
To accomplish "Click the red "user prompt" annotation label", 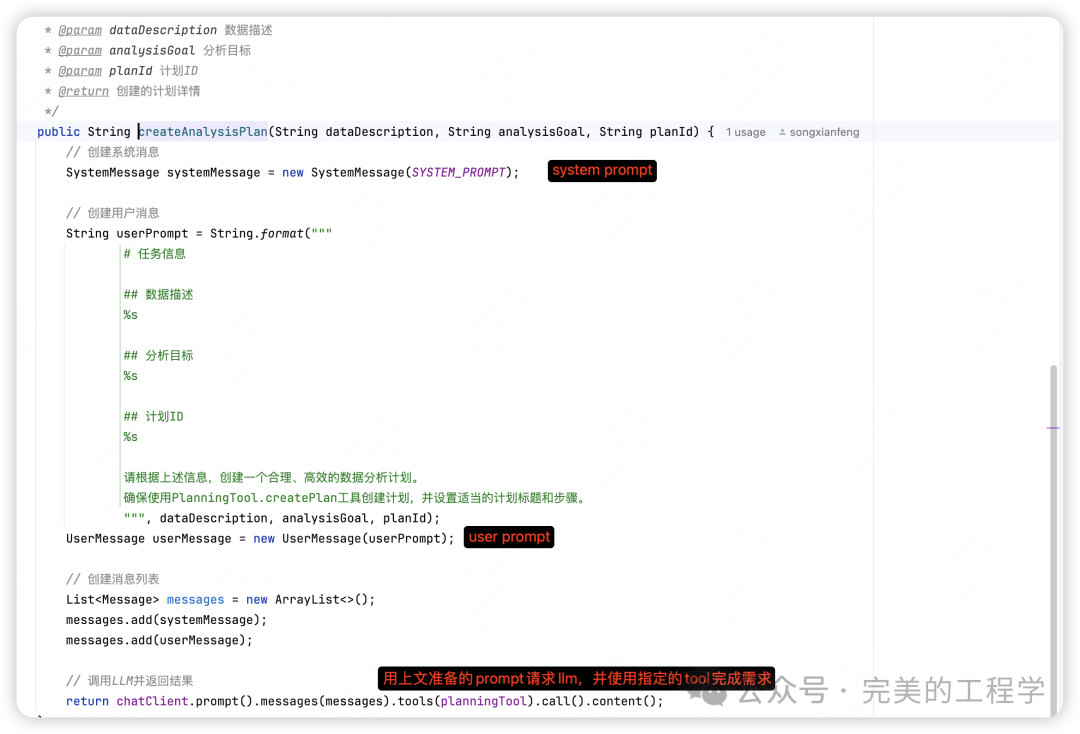I will pos(509,538).
